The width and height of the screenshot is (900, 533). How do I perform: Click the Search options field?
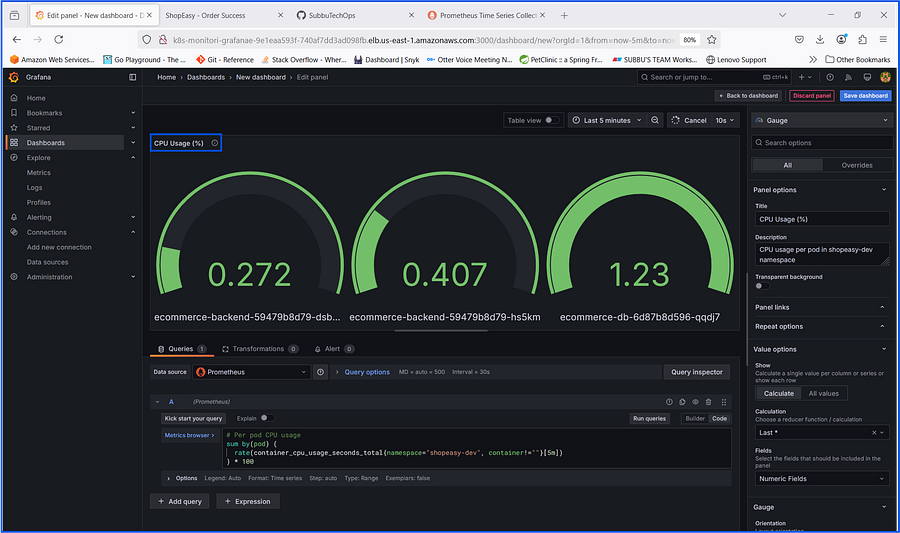coord(822,142)
